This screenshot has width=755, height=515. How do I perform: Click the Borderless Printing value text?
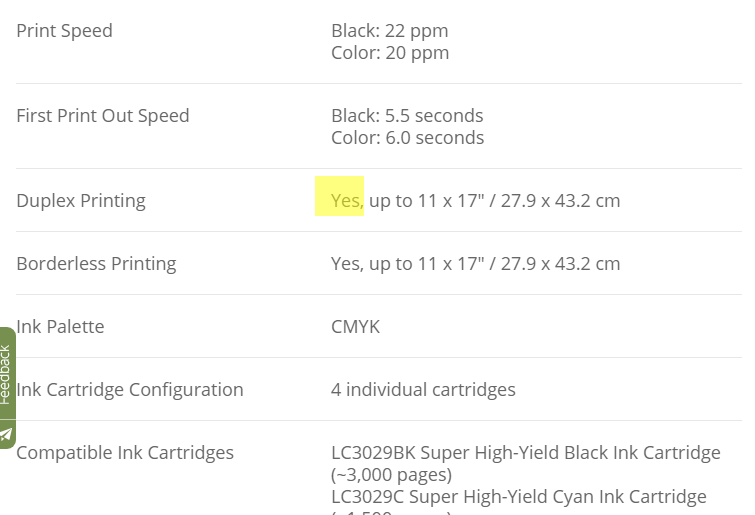pyautogui.click(x=475, y=264)
